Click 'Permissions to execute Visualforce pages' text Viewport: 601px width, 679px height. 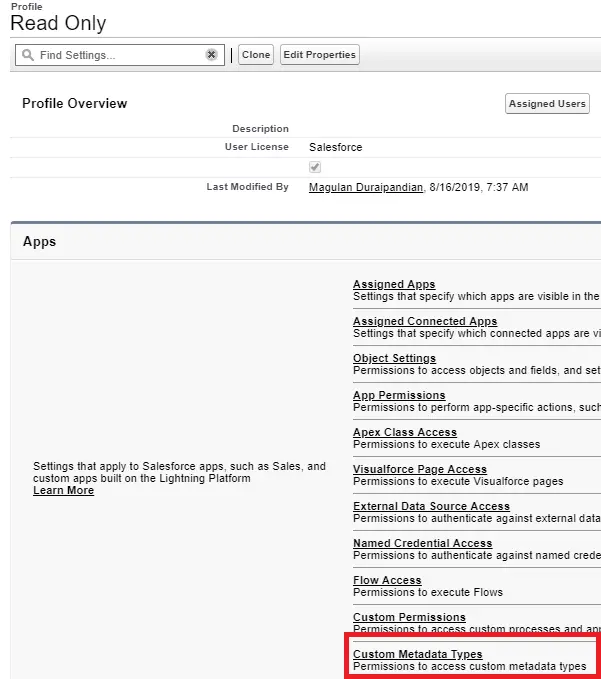point(458,481)
